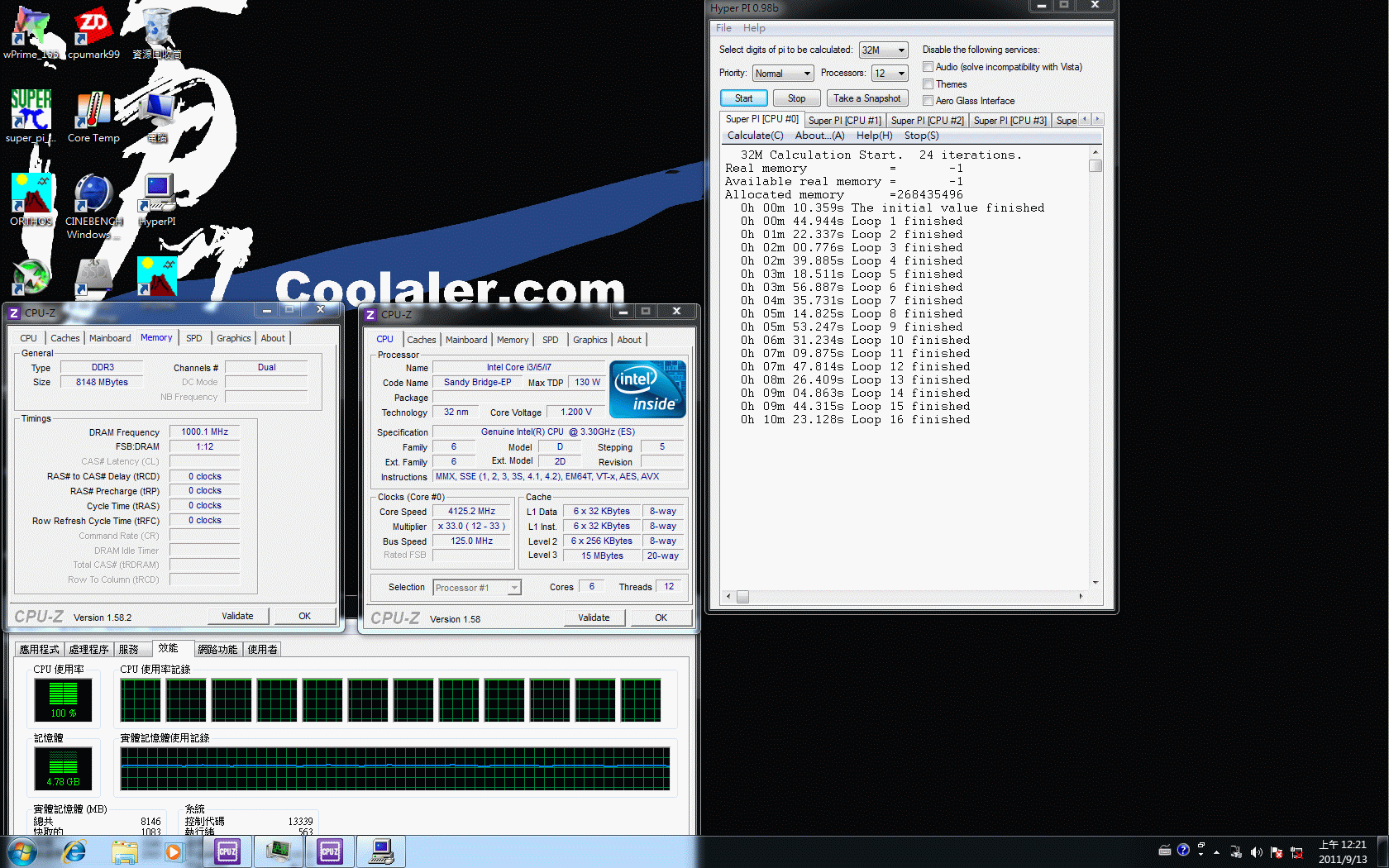The height and width of the screenshot is (868, 1389).
Task: Open Windows Explorer from the taskbar
Action: (125, 851)
